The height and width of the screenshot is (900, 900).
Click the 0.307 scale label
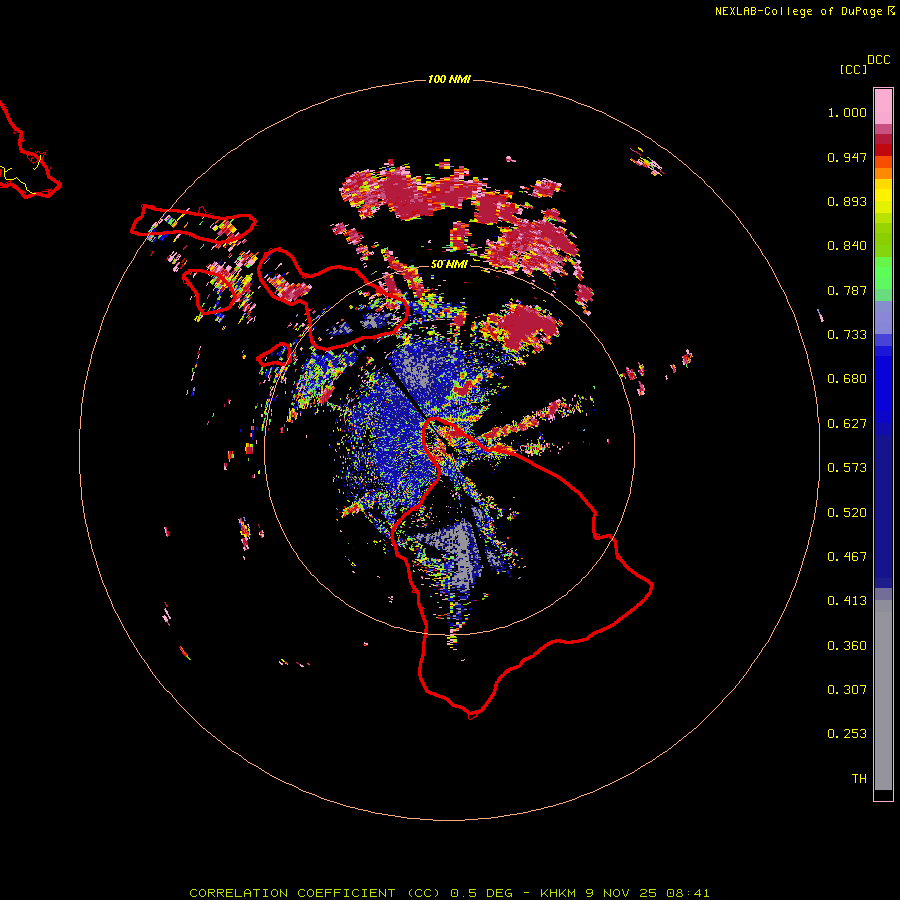[x=847, y=690]
